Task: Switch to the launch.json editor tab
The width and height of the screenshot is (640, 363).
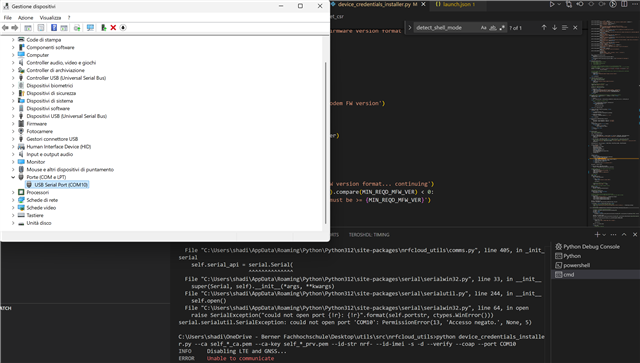Action: pyautogui.click(x=455, y=4)
